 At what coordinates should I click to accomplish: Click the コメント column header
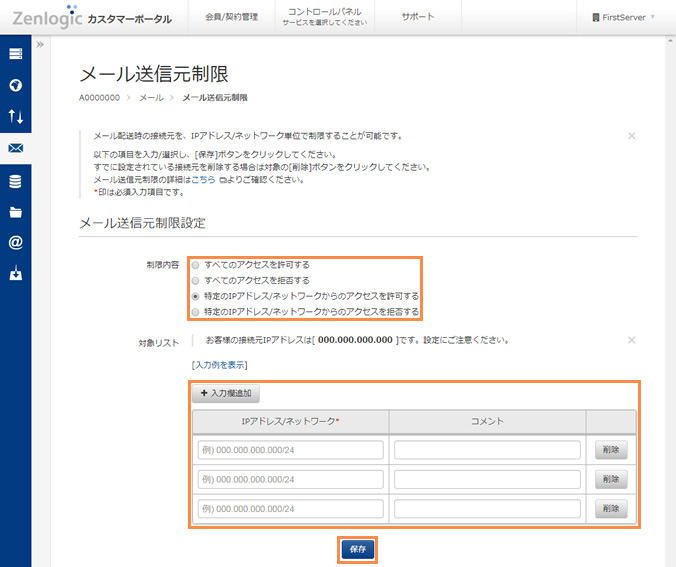(487, 421)
